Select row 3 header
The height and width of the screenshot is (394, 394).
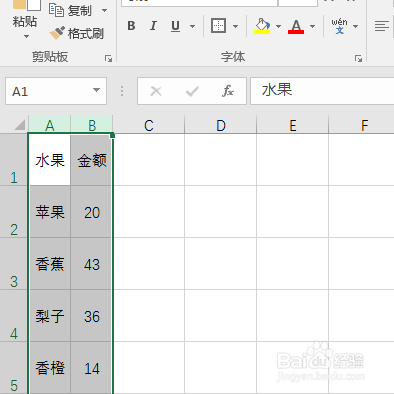14,264
